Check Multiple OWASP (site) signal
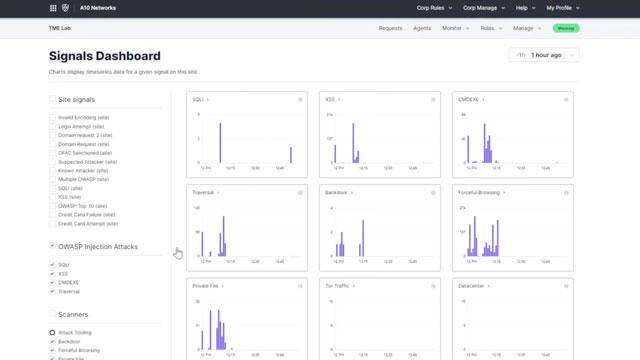The height and width of the screenshot is (360, 640). [52, 179]
